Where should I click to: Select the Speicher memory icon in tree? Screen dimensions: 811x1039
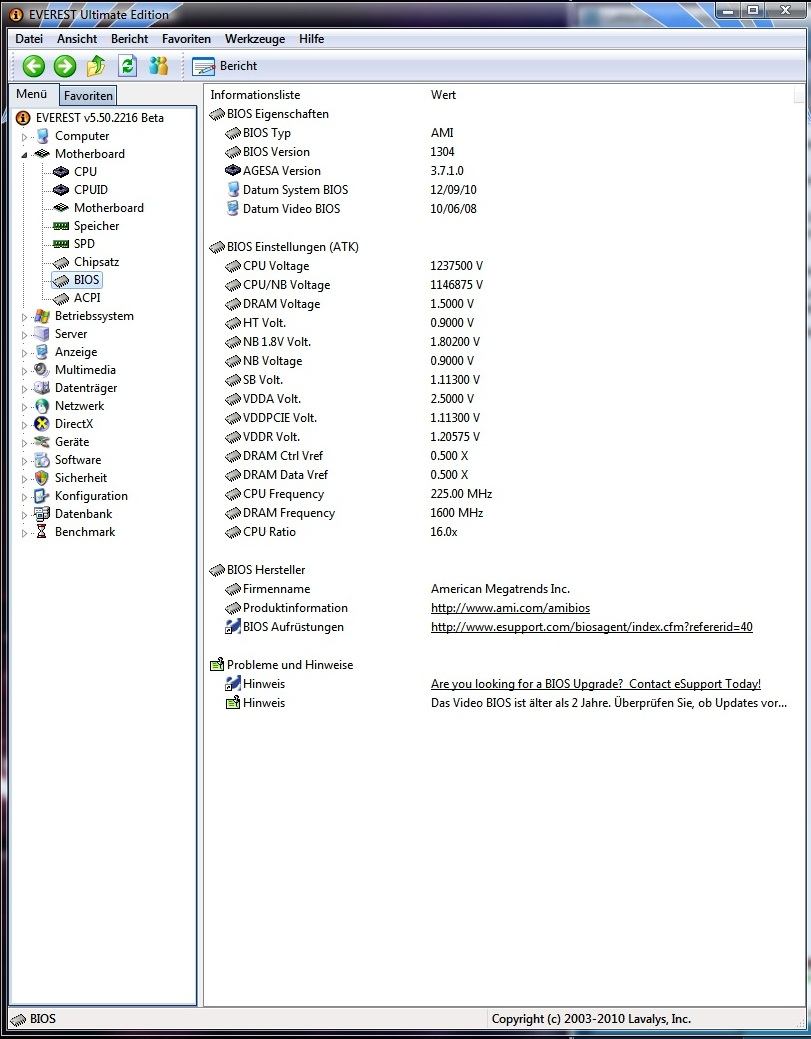click(x=61, y=226)
